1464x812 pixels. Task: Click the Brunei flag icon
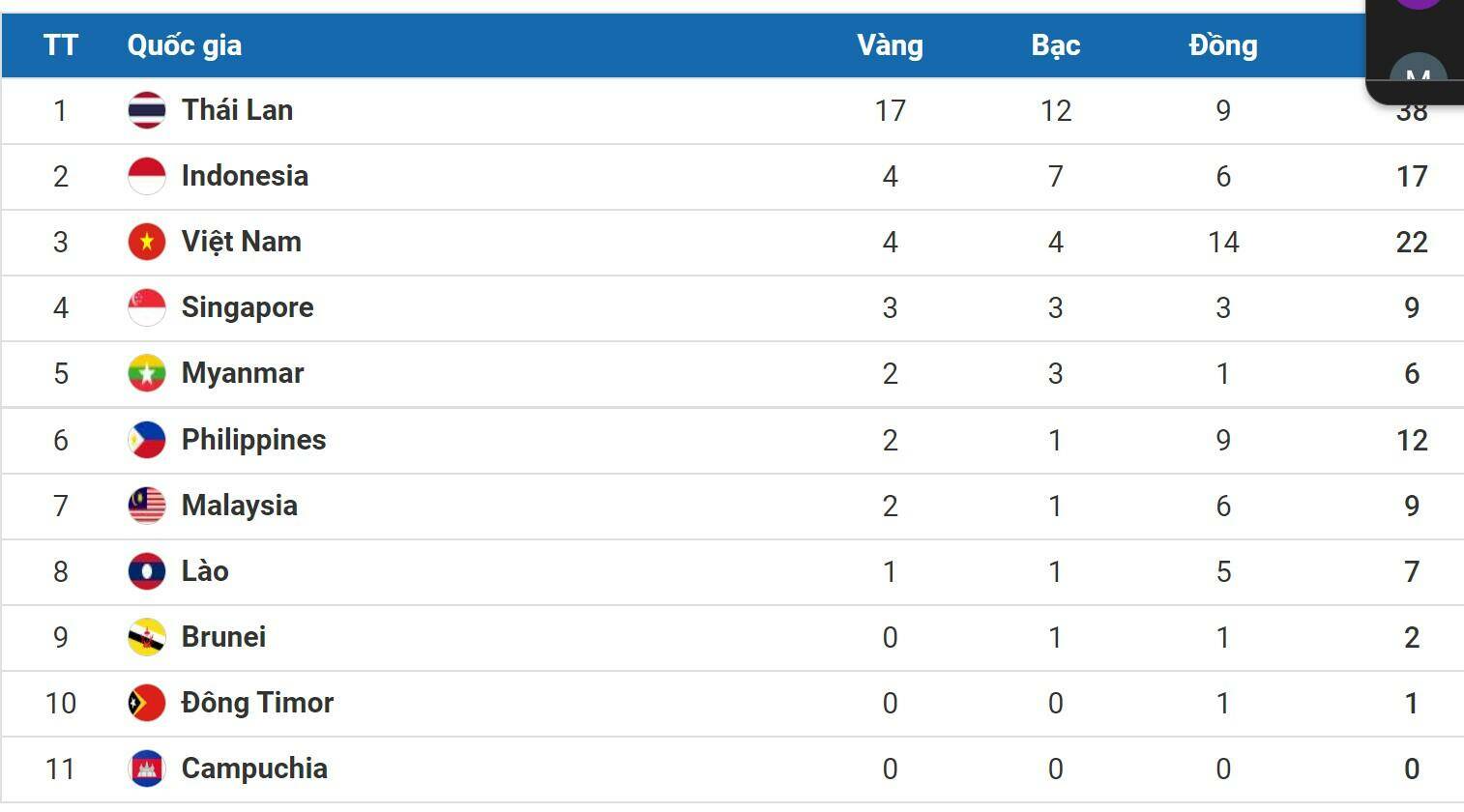147,637
